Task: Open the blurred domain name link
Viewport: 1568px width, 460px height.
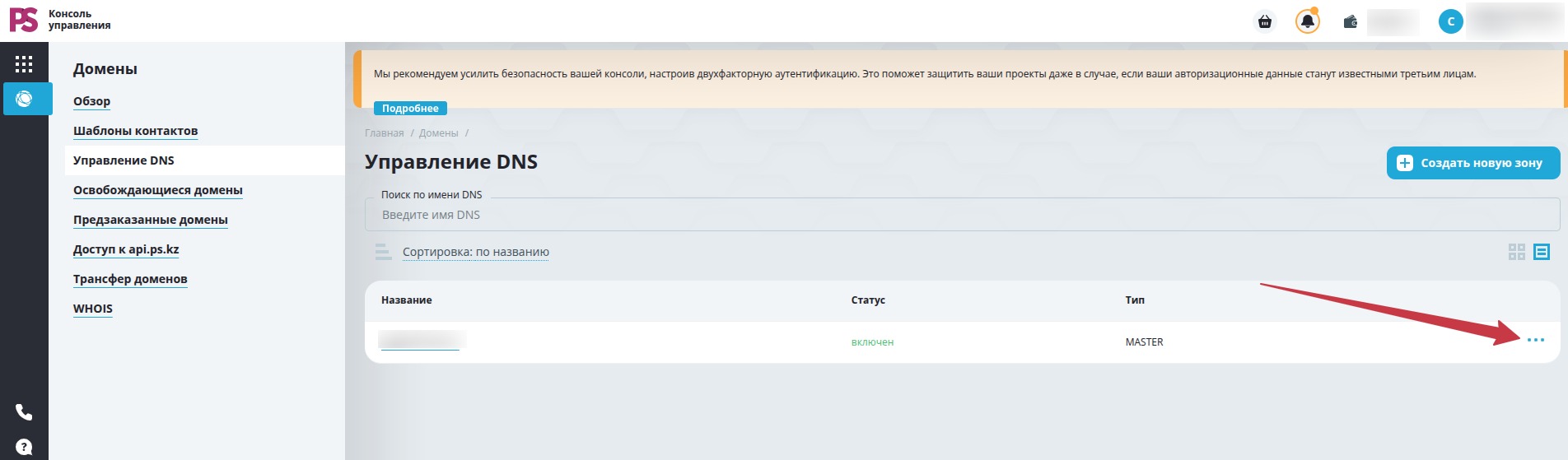Action: [x=422, y=340]
